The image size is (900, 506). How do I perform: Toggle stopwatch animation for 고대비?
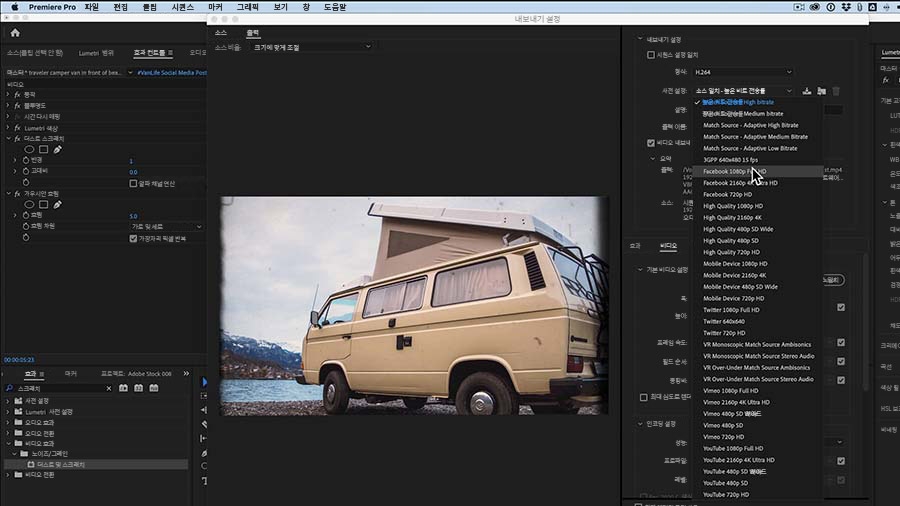point(26,171)
